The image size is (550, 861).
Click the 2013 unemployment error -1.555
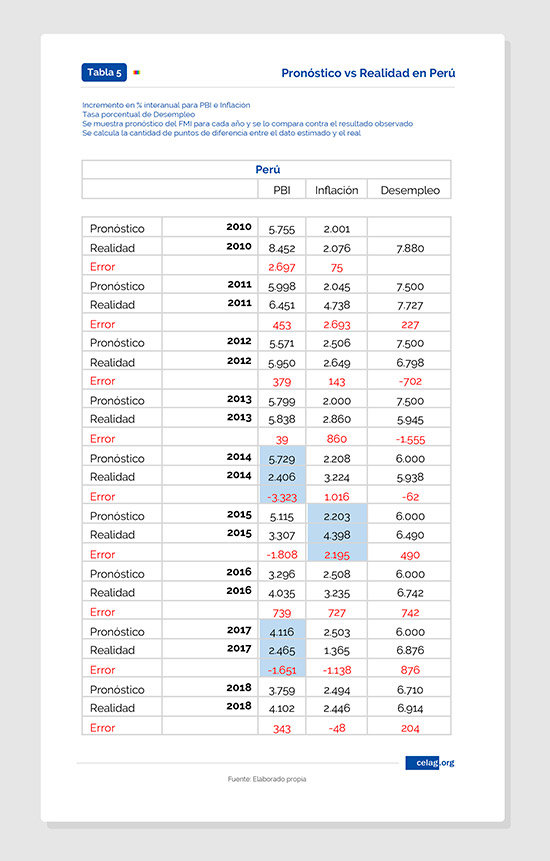(x=410, y=439)
